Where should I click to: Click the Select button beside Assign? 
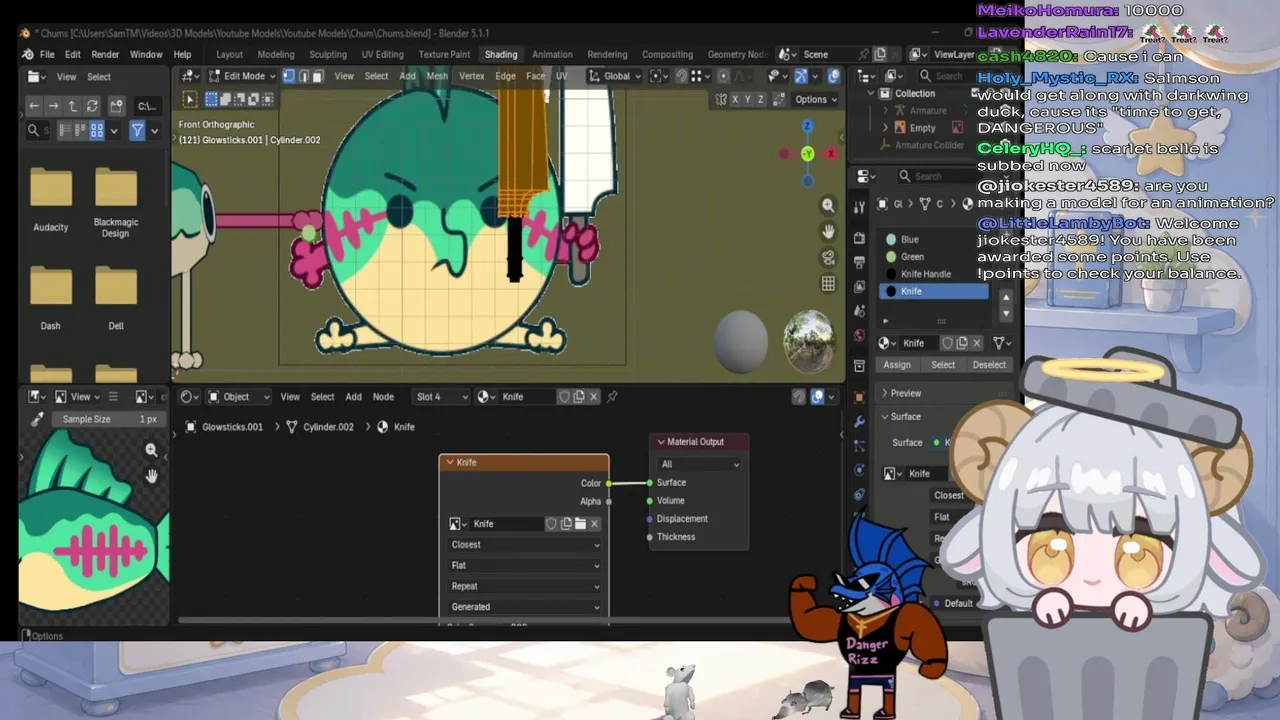pos(943,365)
